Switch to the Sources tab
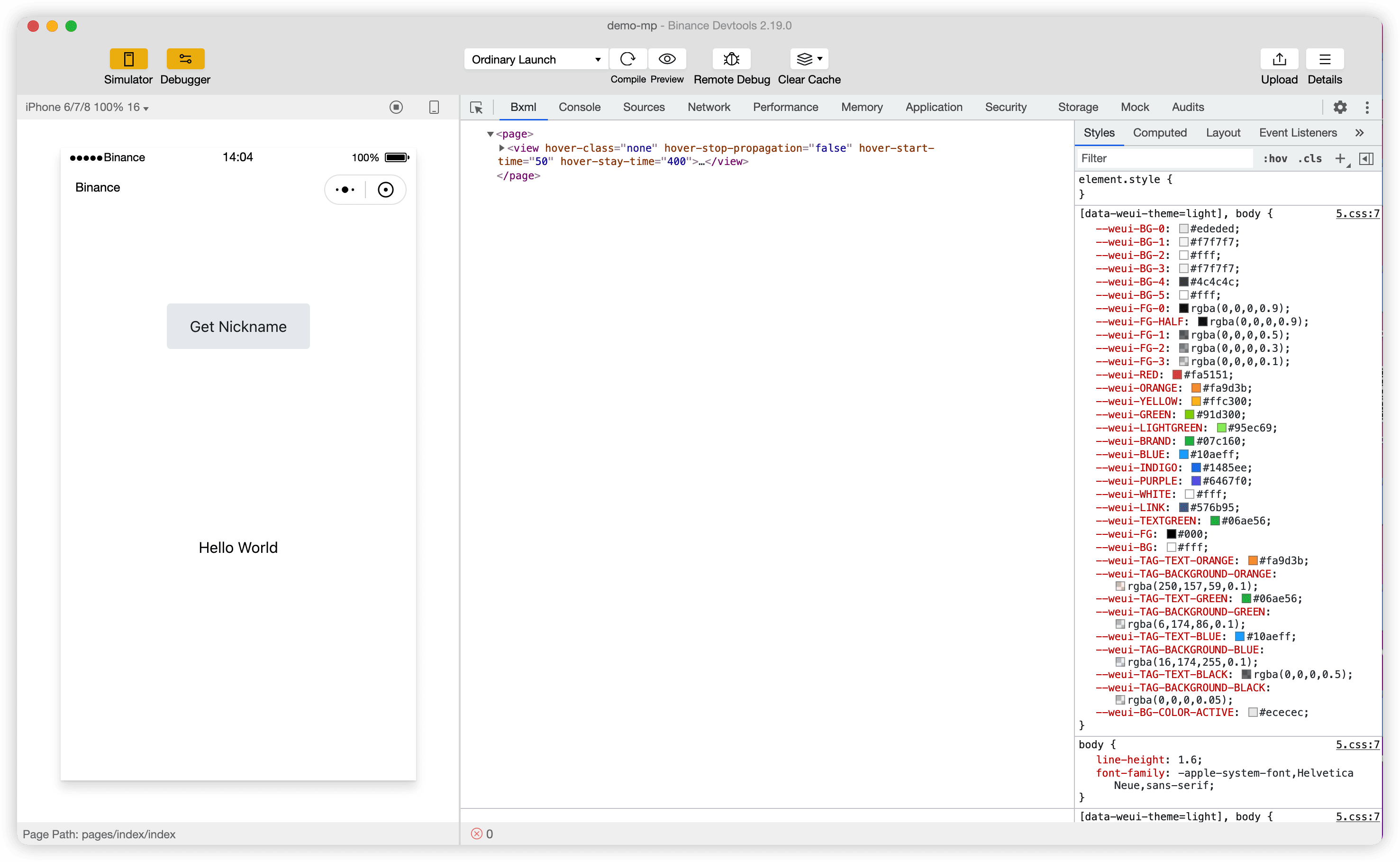This screenshot has width=1400, height=862. click(x=644, y=107)
